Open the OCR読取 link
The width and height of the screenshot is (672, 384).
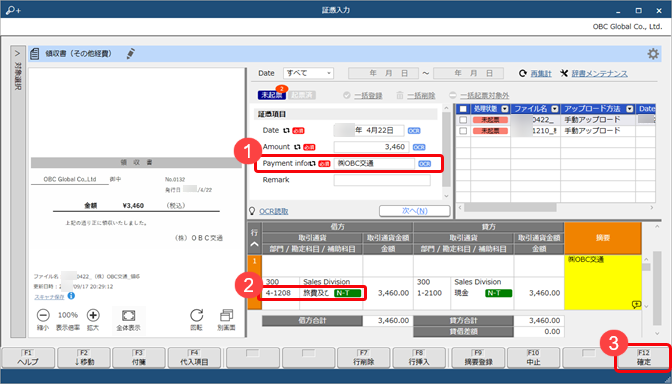273,211
